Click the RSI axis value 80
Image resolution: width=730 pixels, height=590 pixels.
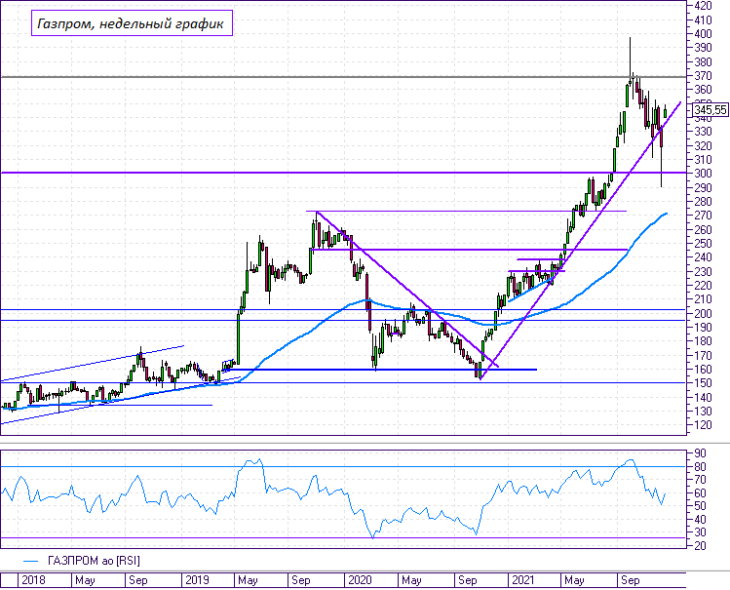pyautogui.click(x=700, y=467)
